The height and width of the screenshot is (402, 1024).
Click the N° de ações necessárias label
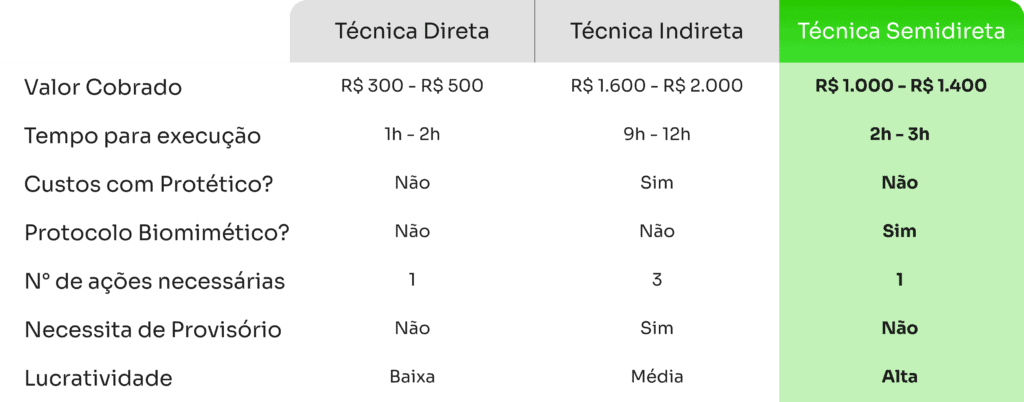(x=155, y=281)
